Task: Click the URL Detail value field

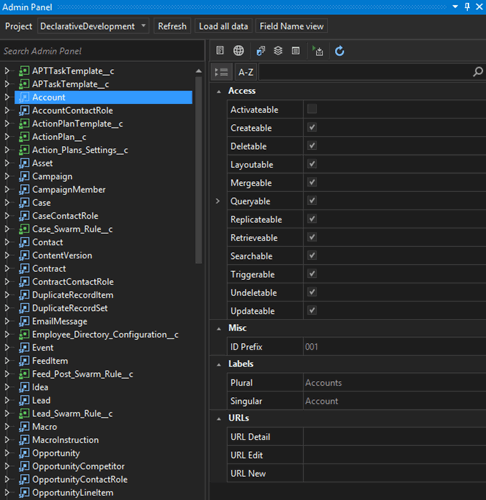Action: tap(395, 437)
